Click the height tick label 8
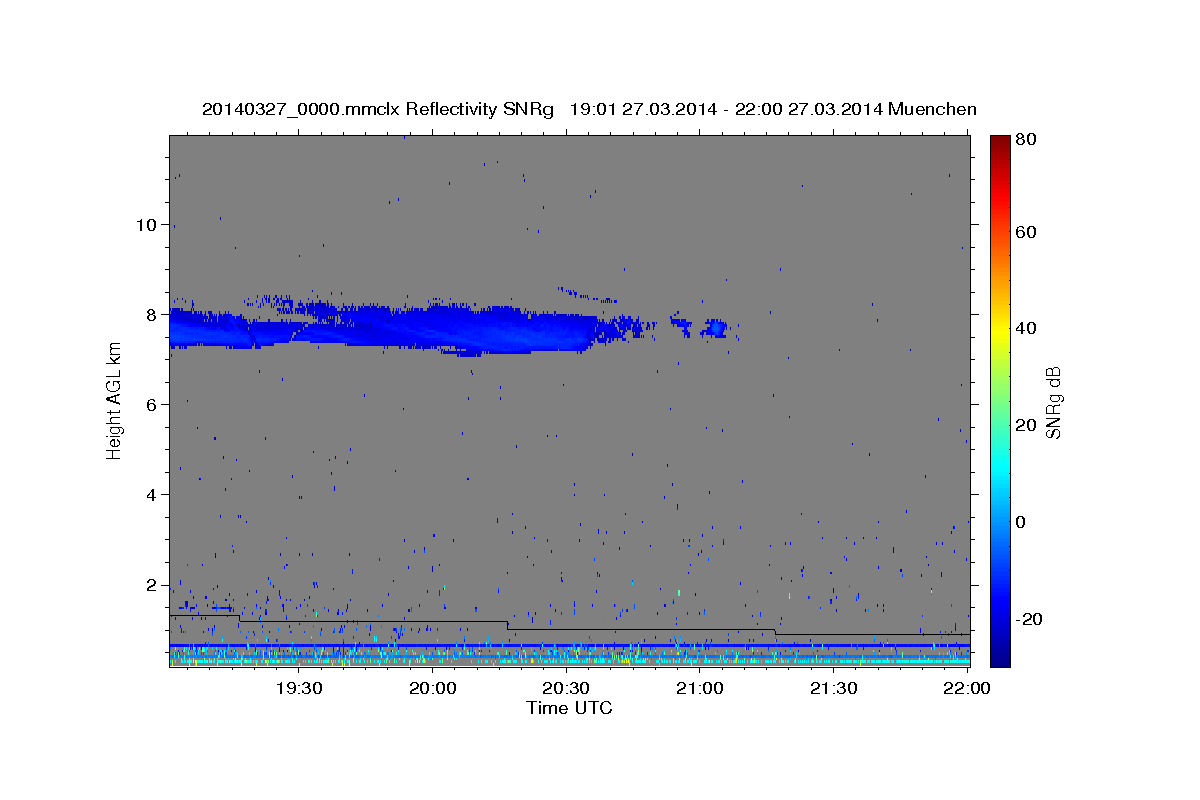This screenshot has height=800, width=1200. (151, 314)
